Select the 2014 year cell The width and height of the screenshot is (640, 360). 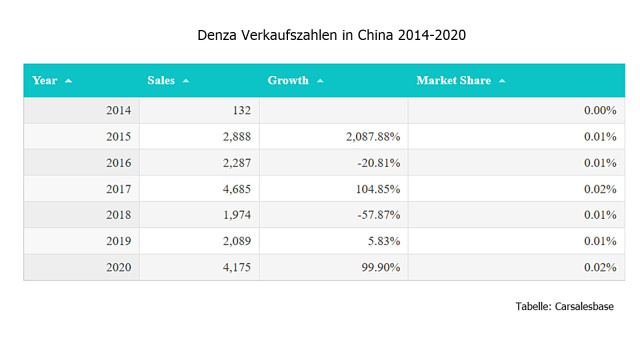point(82,110)
